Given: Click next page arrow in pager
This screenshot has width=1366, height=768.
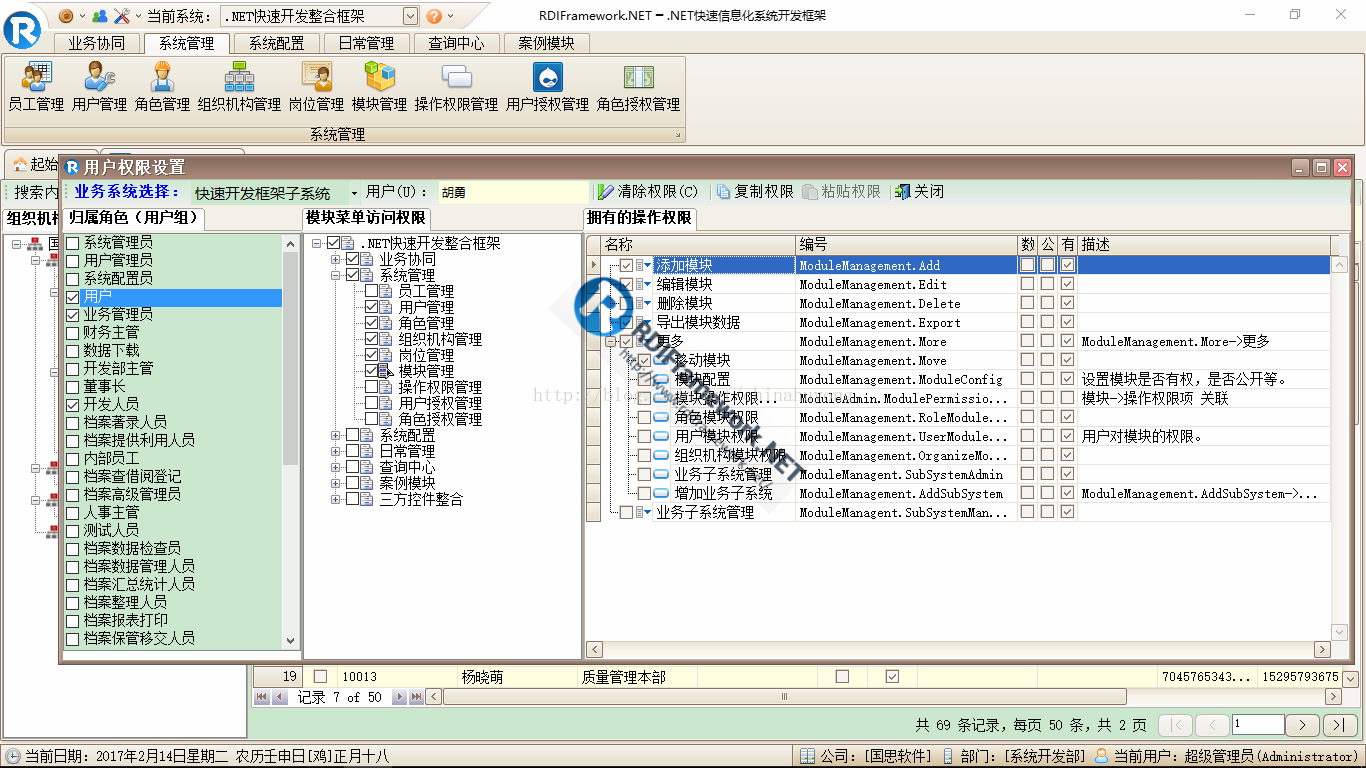Looking at the screenshot, I should (1303, 725).
